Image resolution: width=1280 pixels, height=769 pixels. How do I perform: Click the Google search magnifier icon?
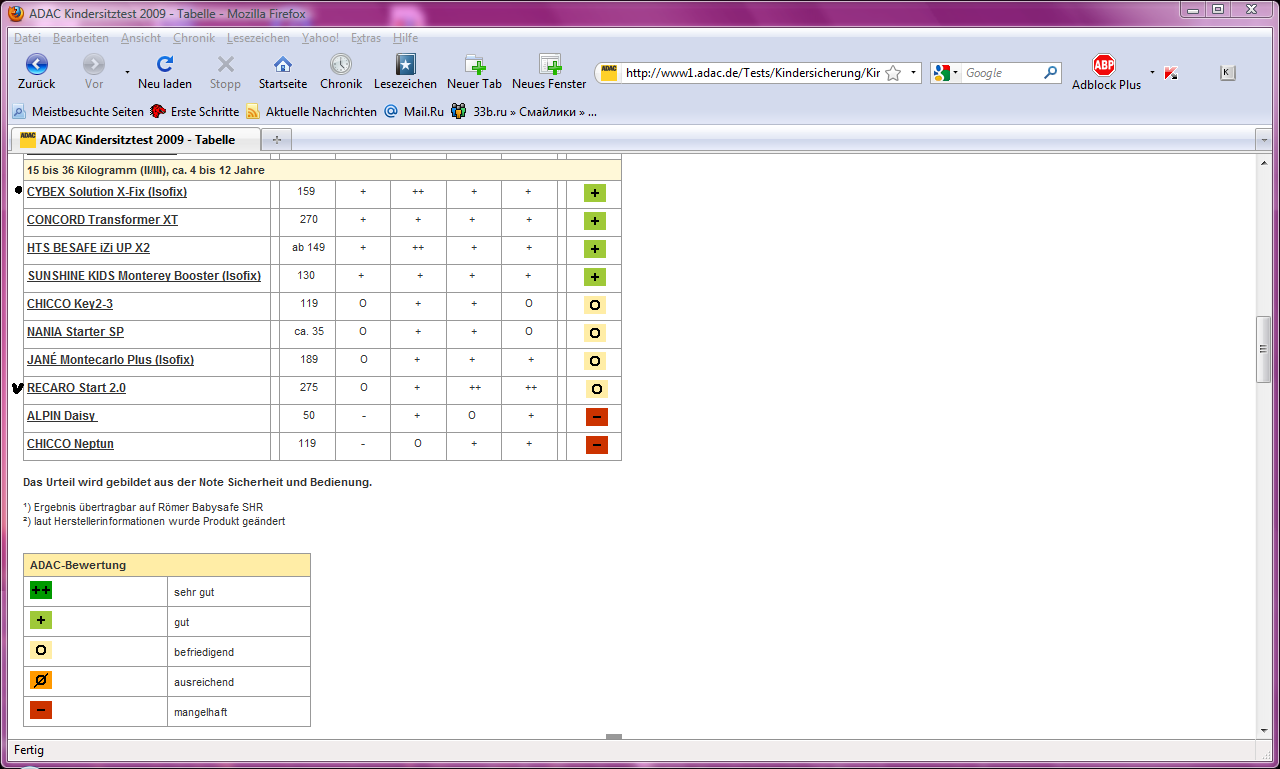coord(1050,73)
